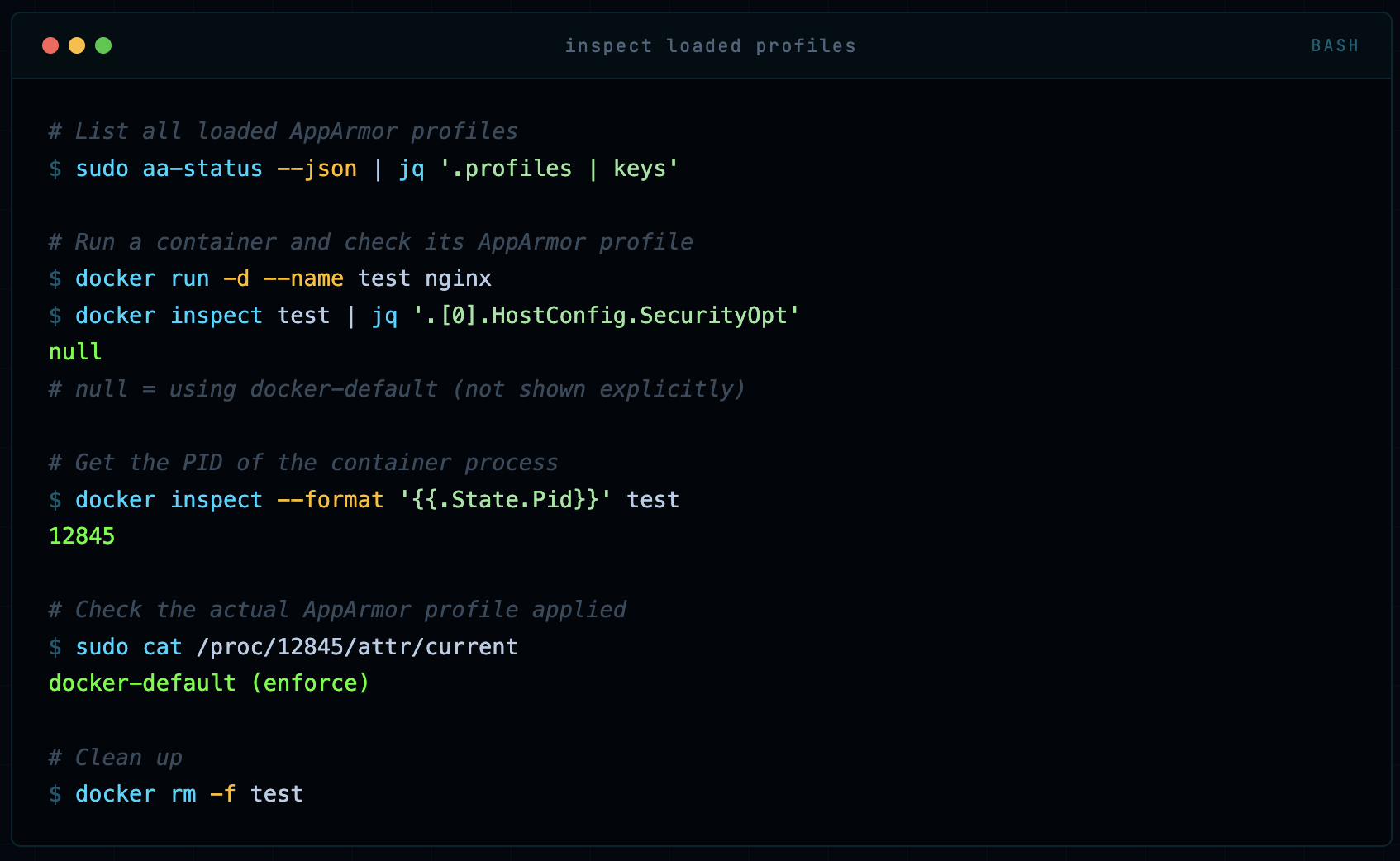Click 'nginx' in the docker run command
The width and height of the screenshot is (1400, 861).
458,278
